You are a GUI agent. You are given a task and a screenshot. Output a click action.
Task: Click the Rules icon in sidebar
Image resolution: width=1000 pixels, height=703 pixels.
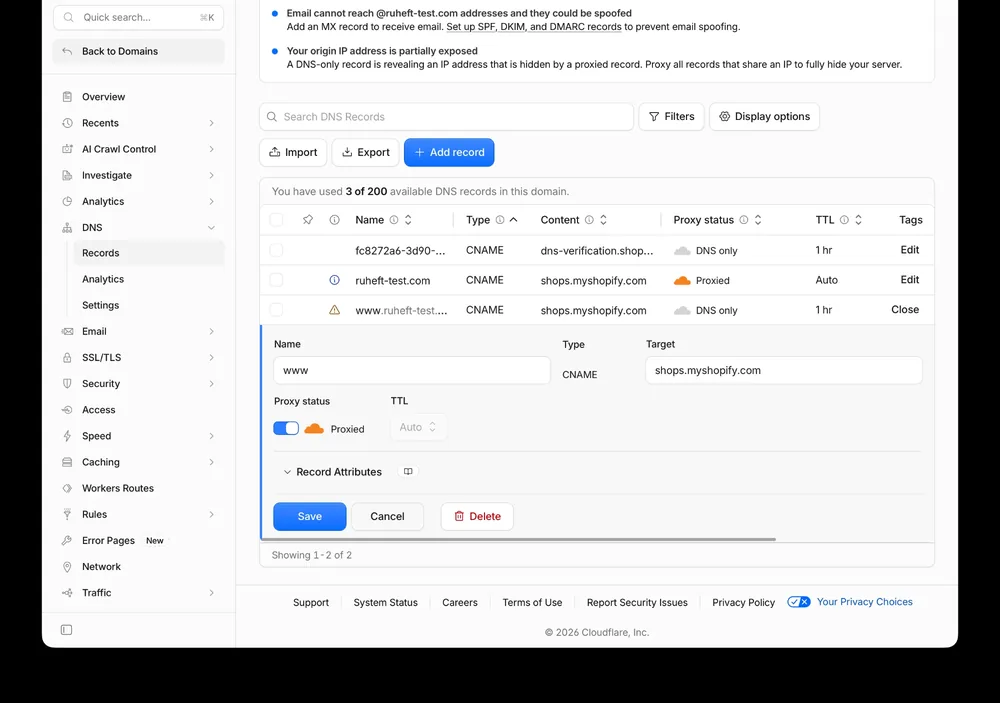click(67, 515)
